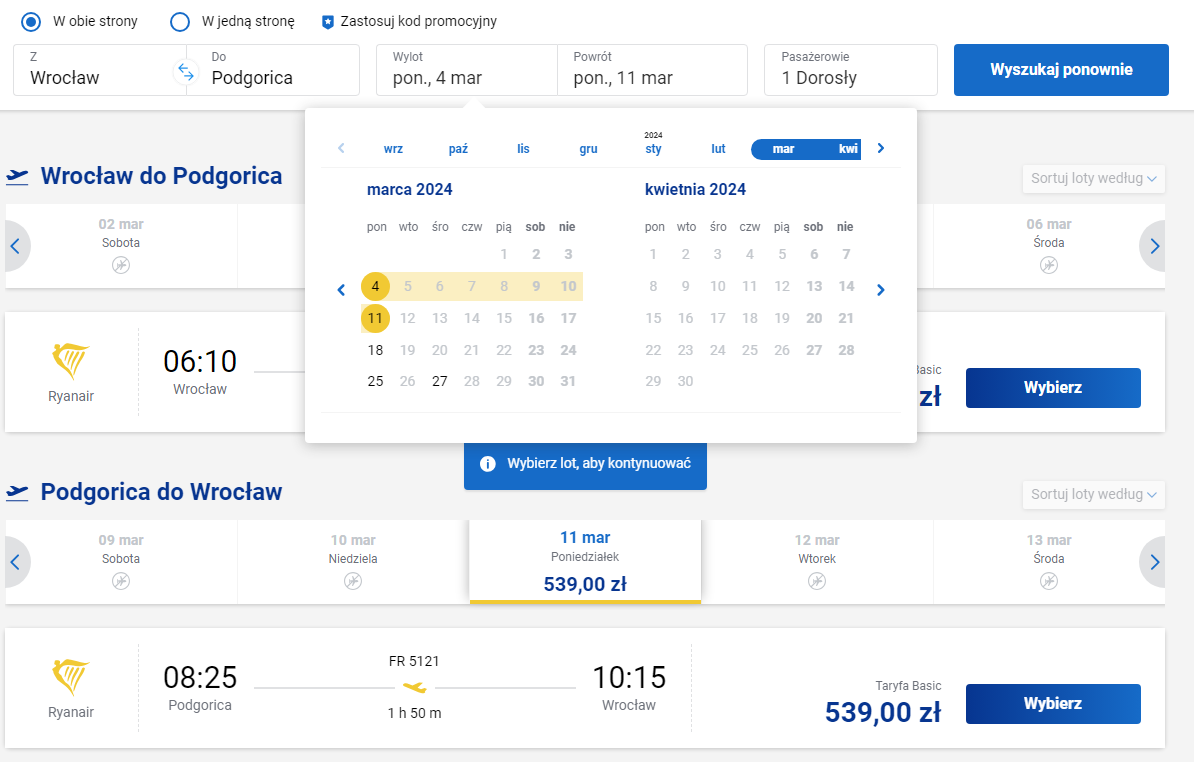
Task: Select 'lut' month tab in calendar
Action: point(718,149)
